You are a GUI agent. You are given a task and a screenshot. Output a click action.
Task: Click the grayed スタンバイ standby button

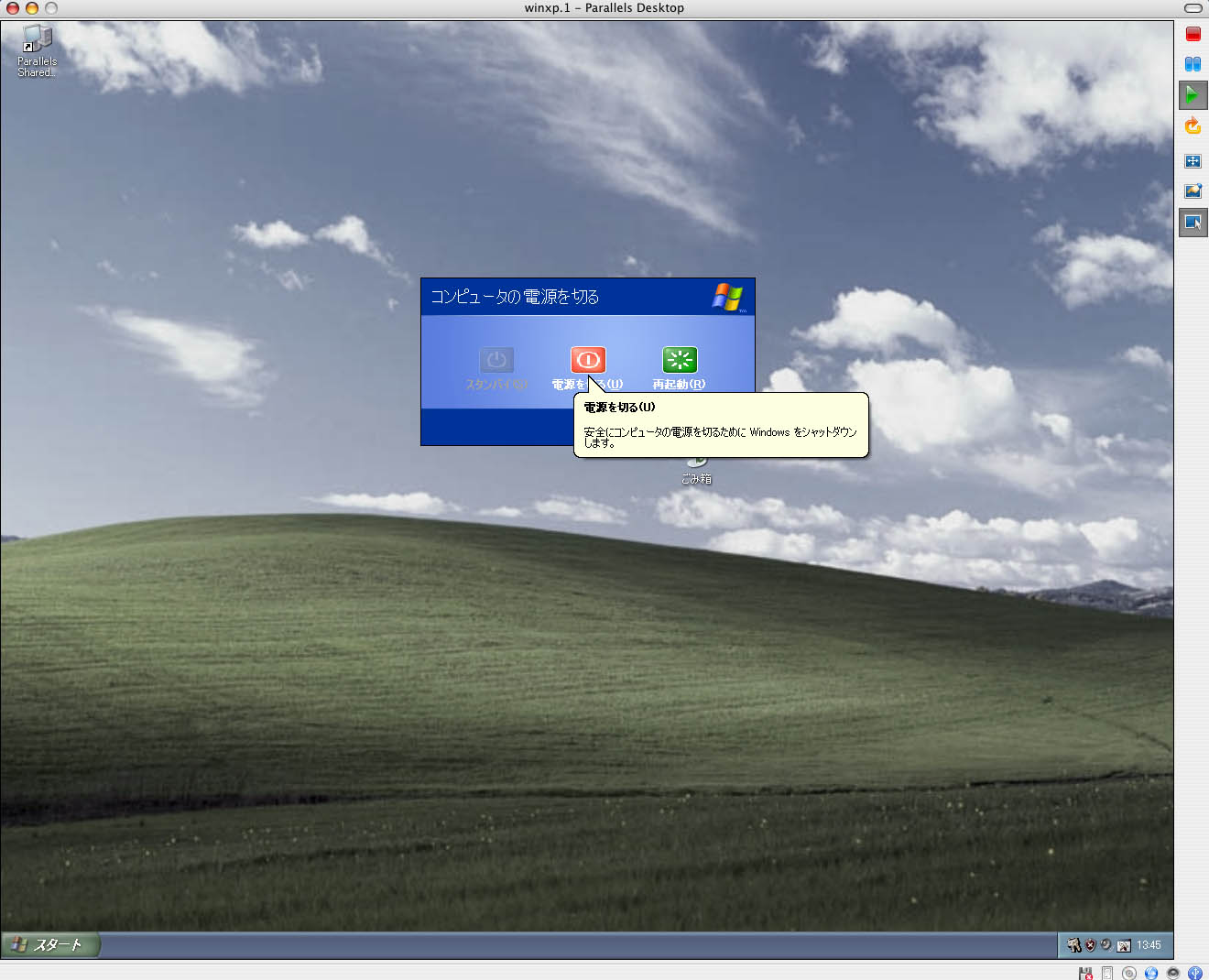click(x=496, y=360)
